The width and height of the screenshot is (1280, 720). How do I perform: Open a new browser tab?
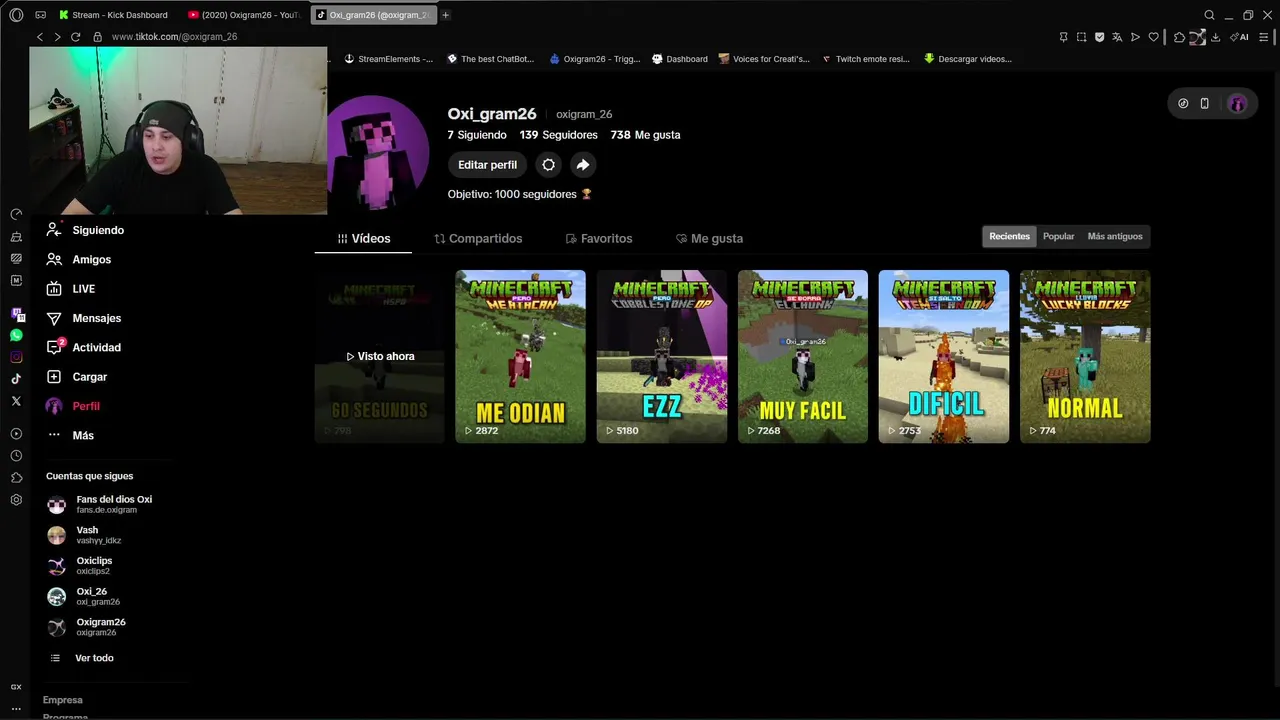(446, 15)
